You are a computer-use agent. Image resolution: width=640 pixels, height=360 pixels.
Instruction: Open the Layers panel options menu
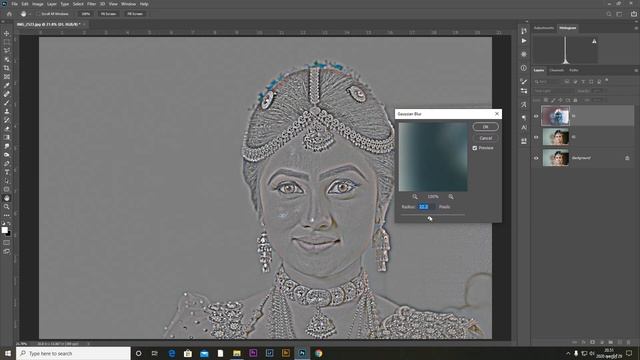(636, 71)
